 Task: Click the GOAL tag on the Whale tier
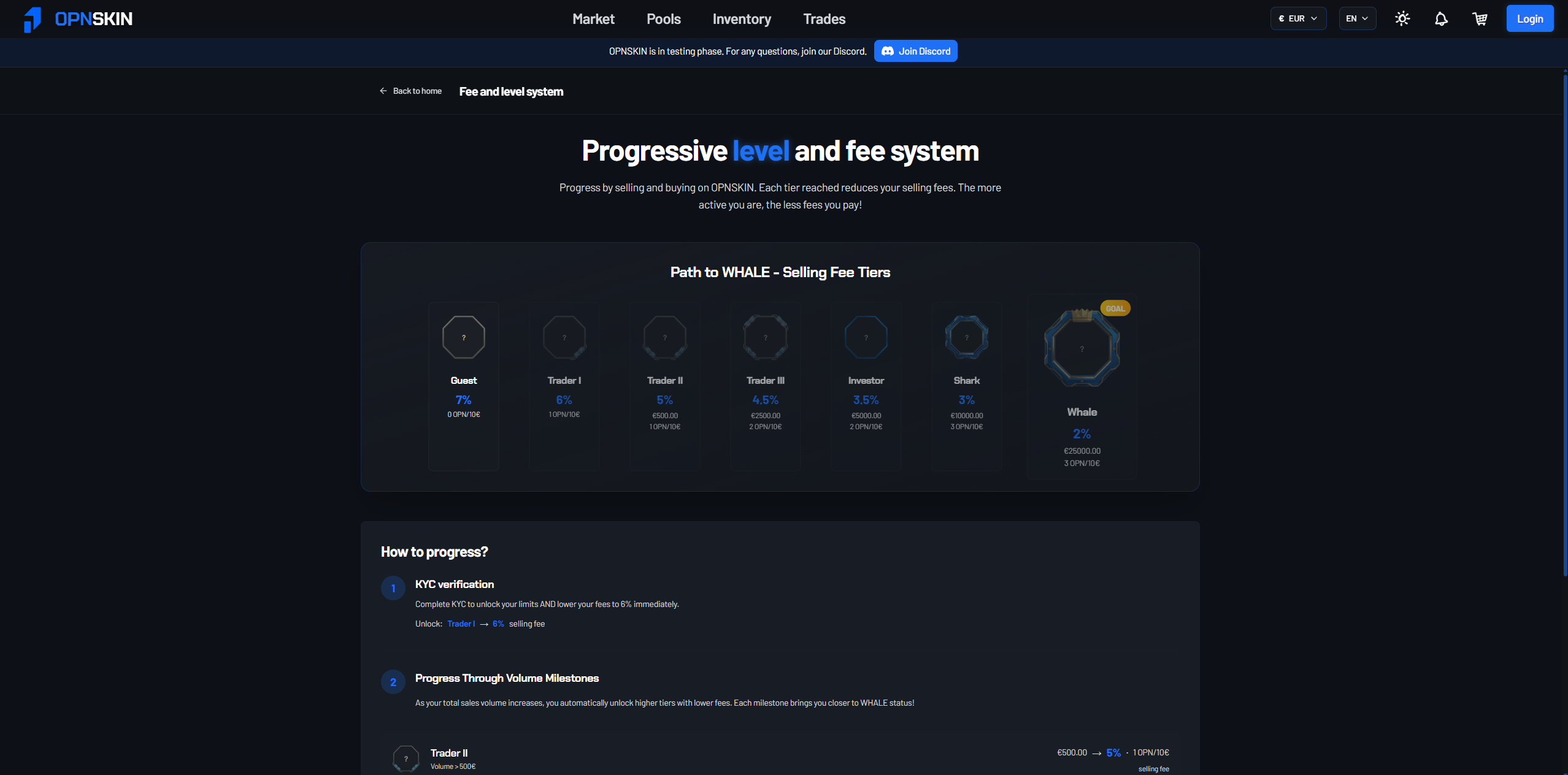coord(1115,308)
